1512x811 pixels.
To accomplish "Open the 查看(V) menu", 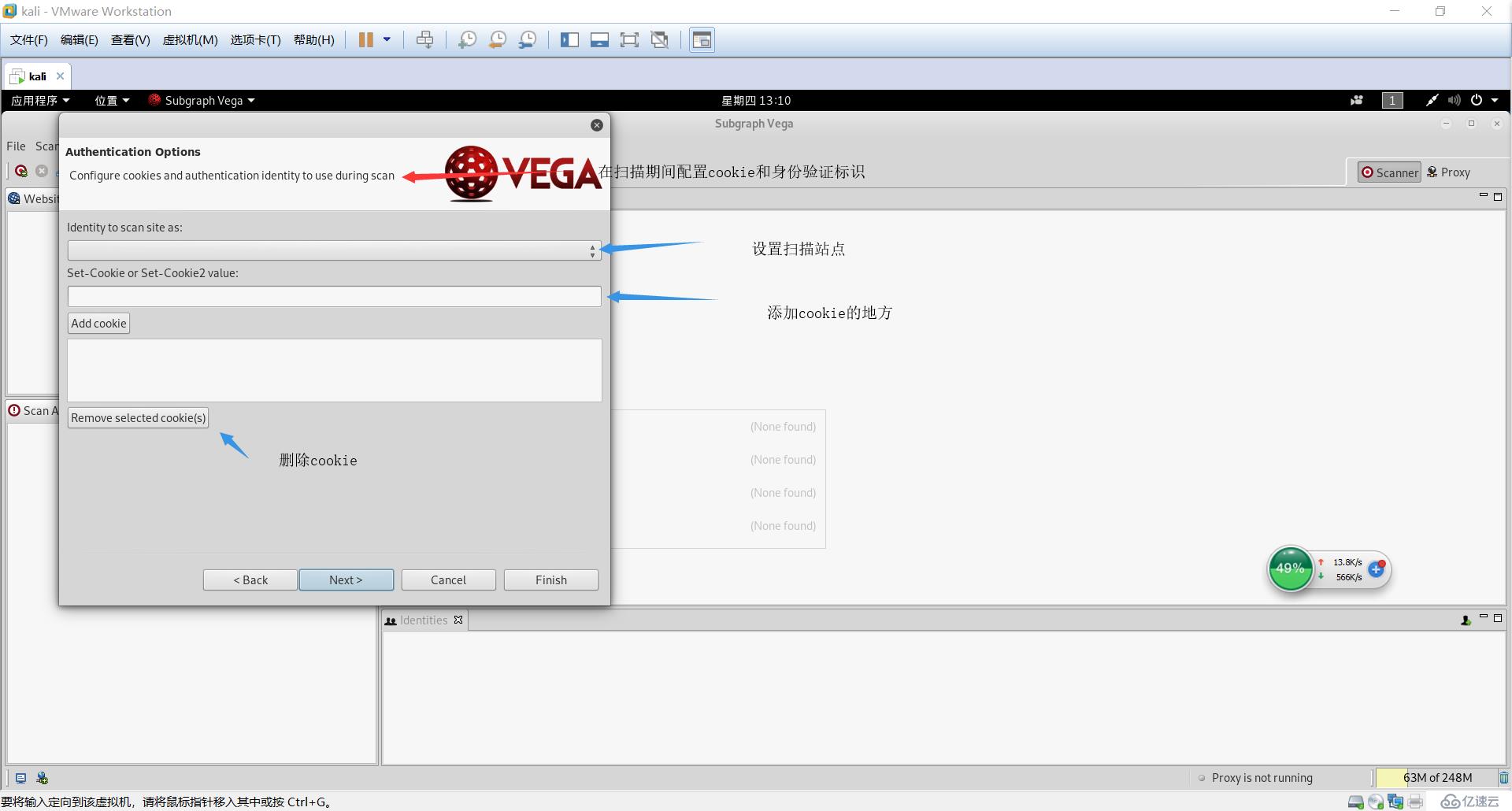I will 130,40.
